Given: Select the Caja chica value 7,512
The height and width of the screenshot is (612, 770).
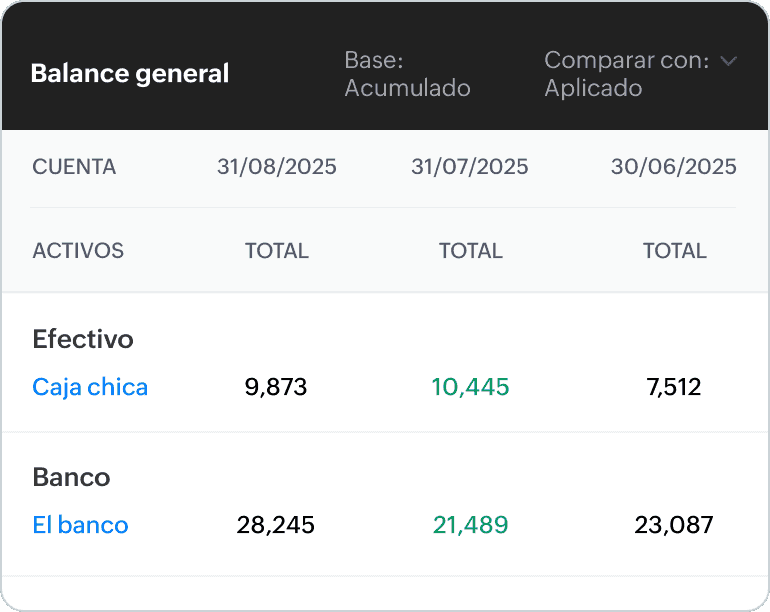Looking at the screenshot, I should pos(674,387).
